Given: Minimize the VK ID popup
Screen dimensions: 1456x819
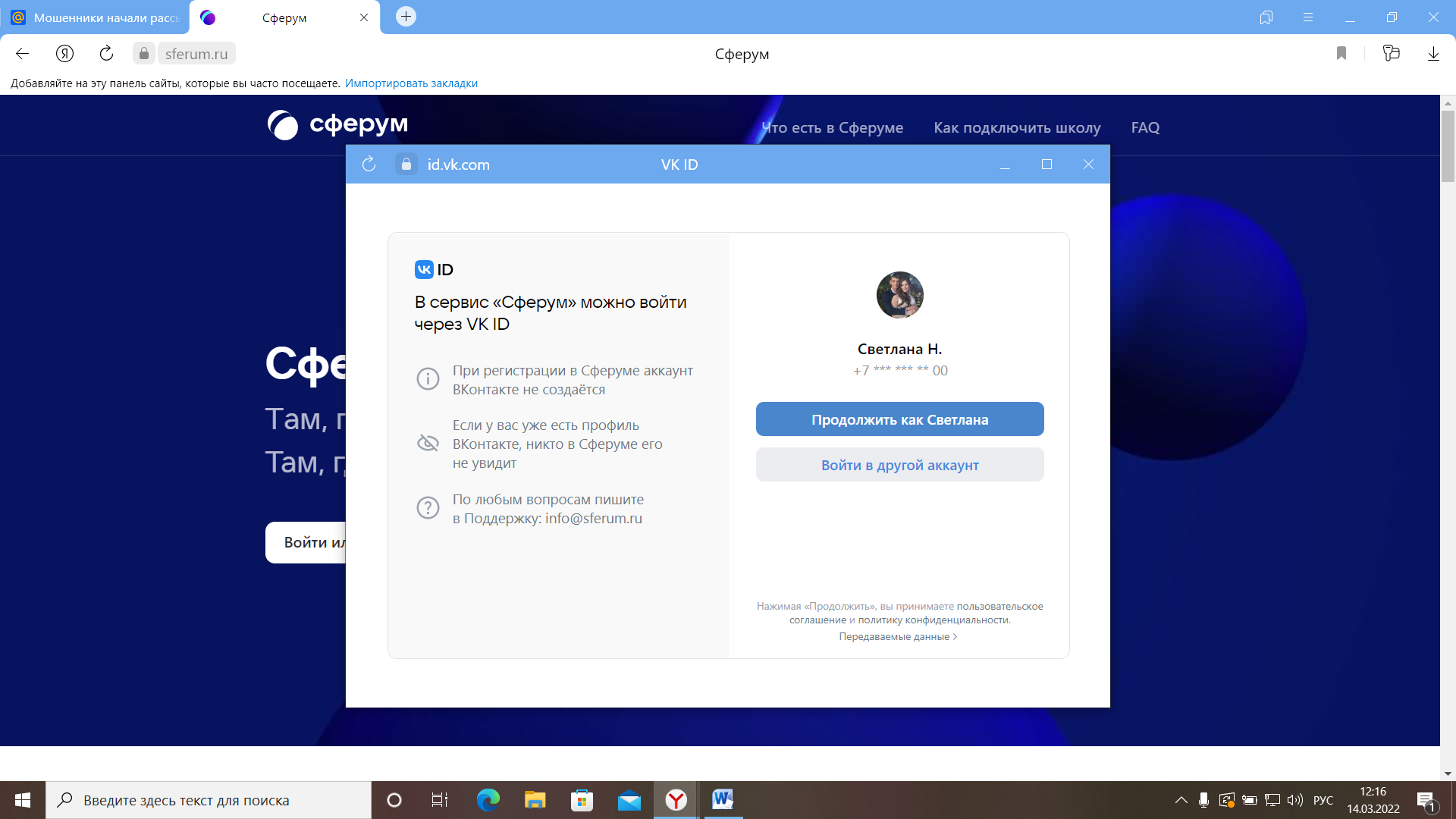Looking at the screenshot, I should point(1005,165).
